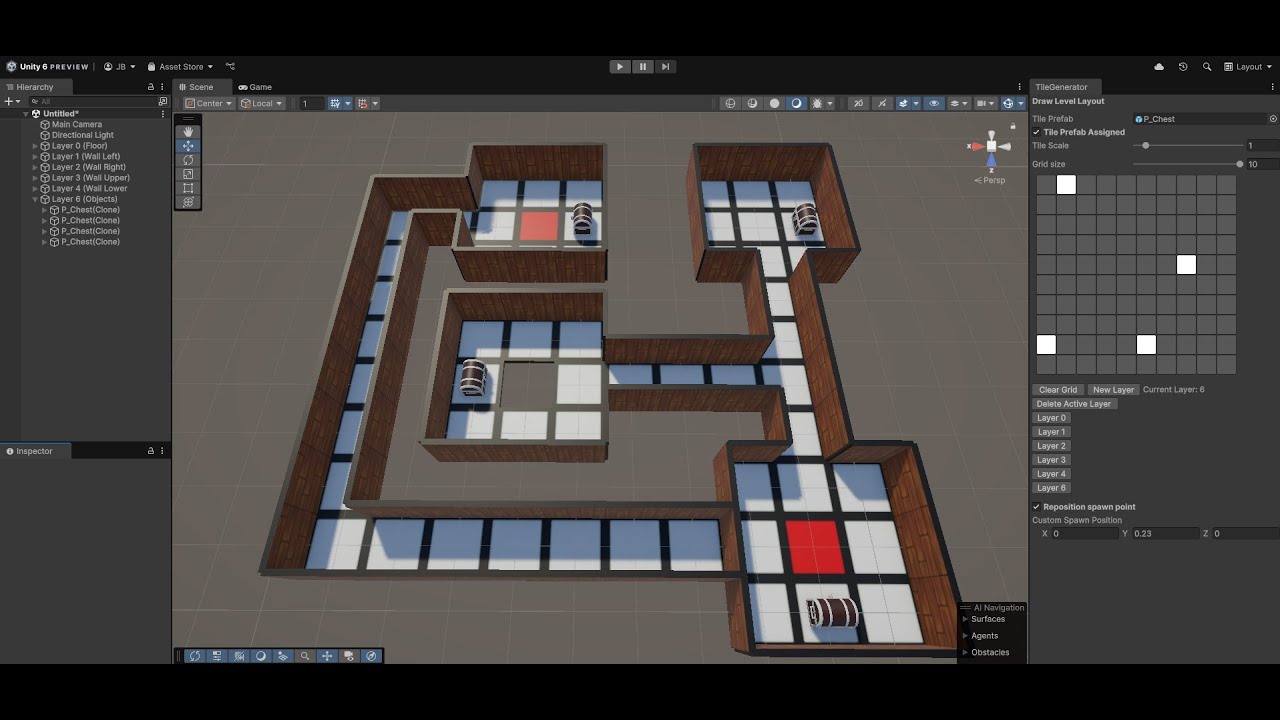This screenshot has width=1280, height=720.
Task: Click the orientation gizmo cube
Action: tap(991, 146)
